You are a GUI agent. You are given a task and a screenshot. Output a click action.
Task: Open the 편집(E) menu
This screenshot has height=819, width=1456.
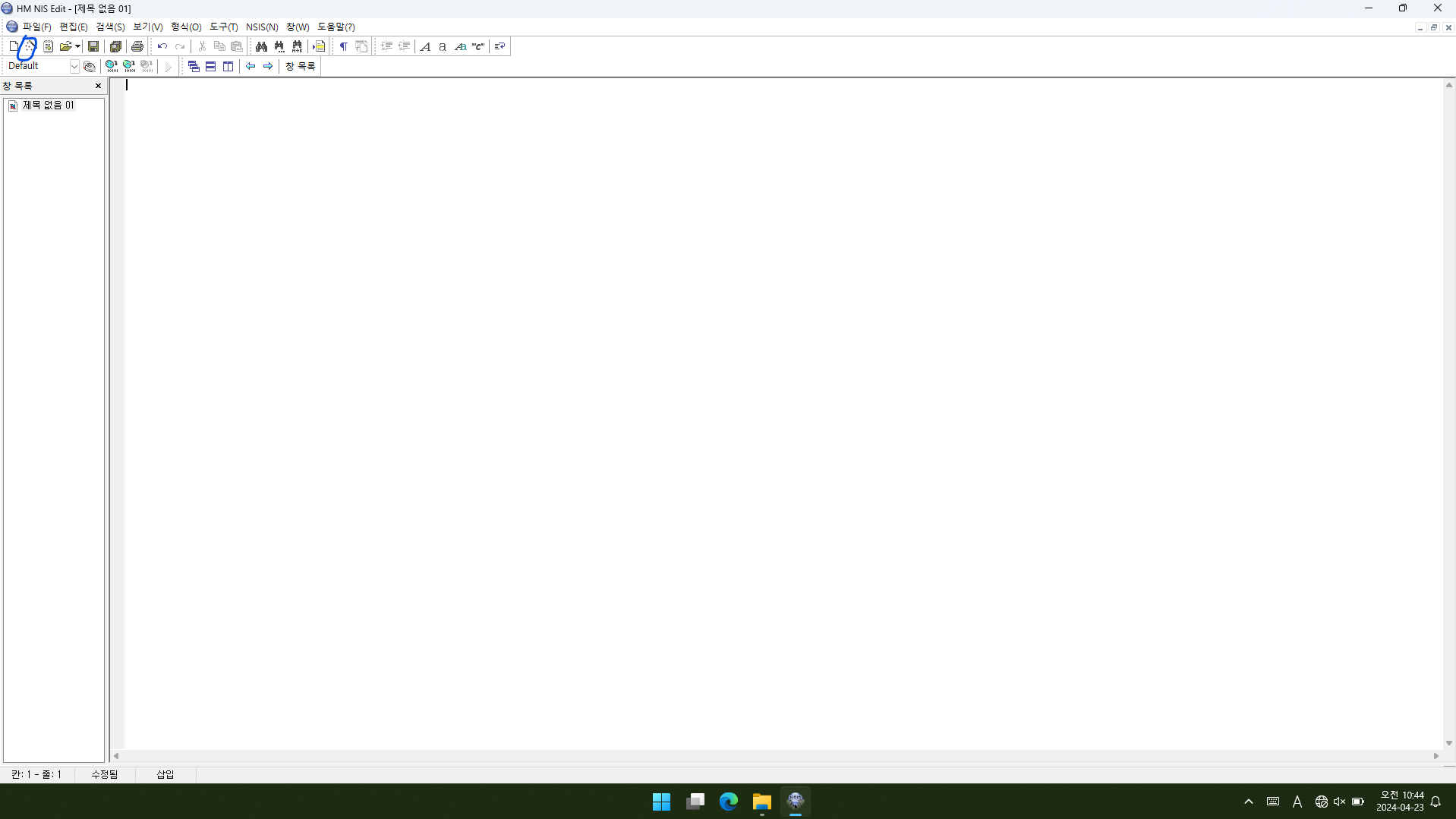click(74, 27)
